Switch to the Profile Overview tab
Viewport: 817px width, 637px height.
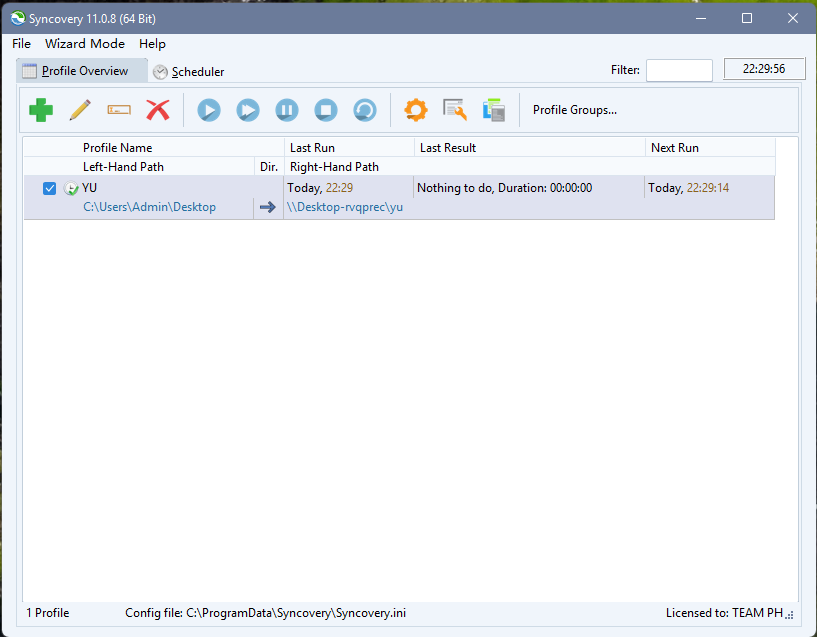point(82,71)
